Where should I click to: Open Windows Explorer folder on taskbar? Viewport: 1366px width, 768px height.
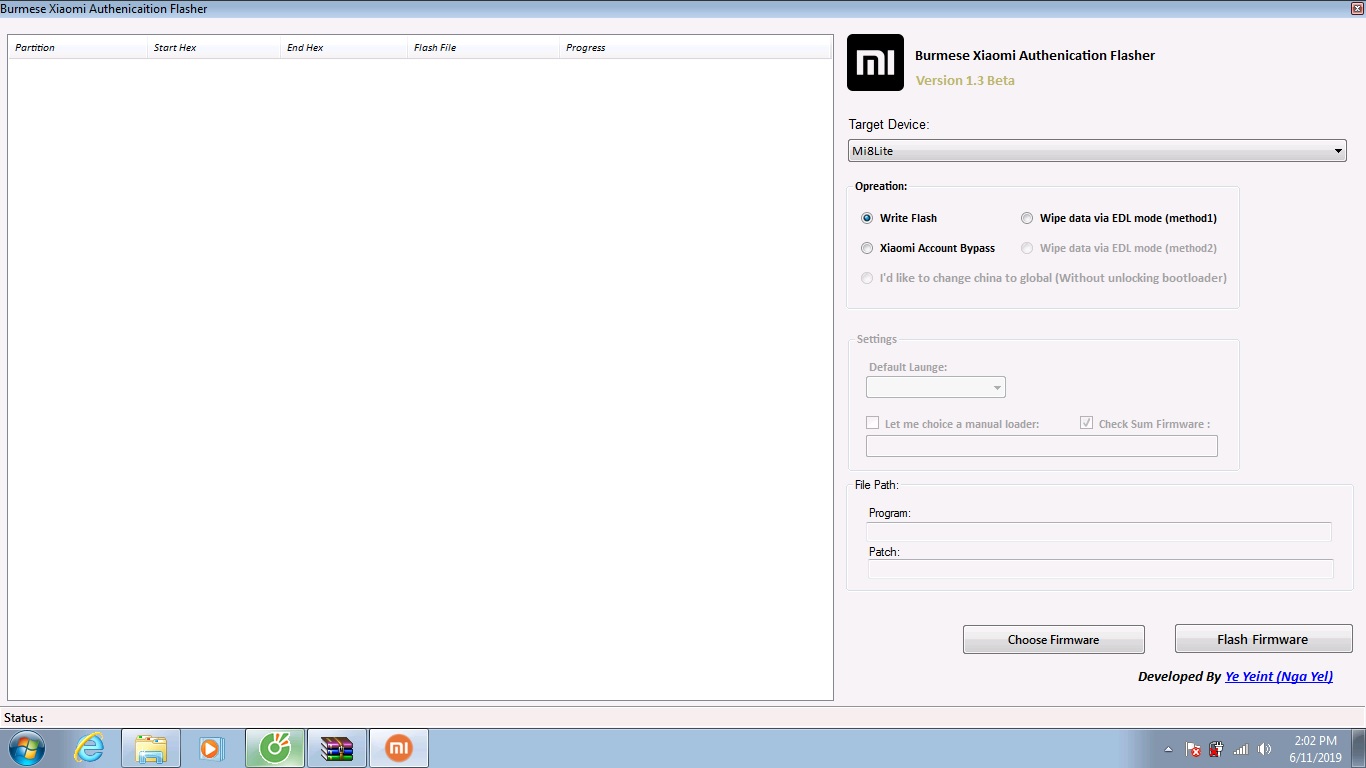151,748
